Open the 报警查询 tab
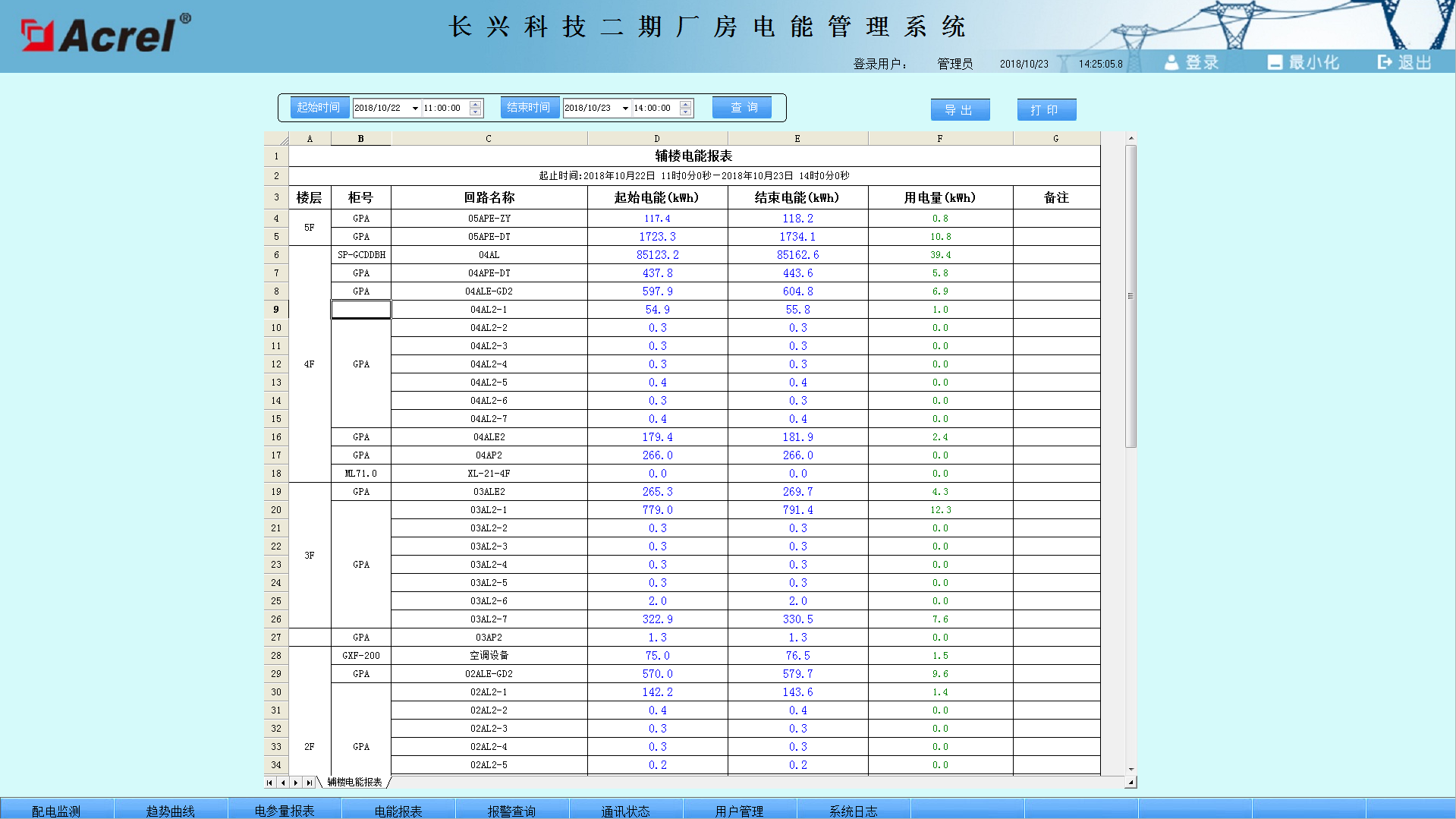Image resolution: width=1456 pixels, height=819 pixels. pos(512,811)
